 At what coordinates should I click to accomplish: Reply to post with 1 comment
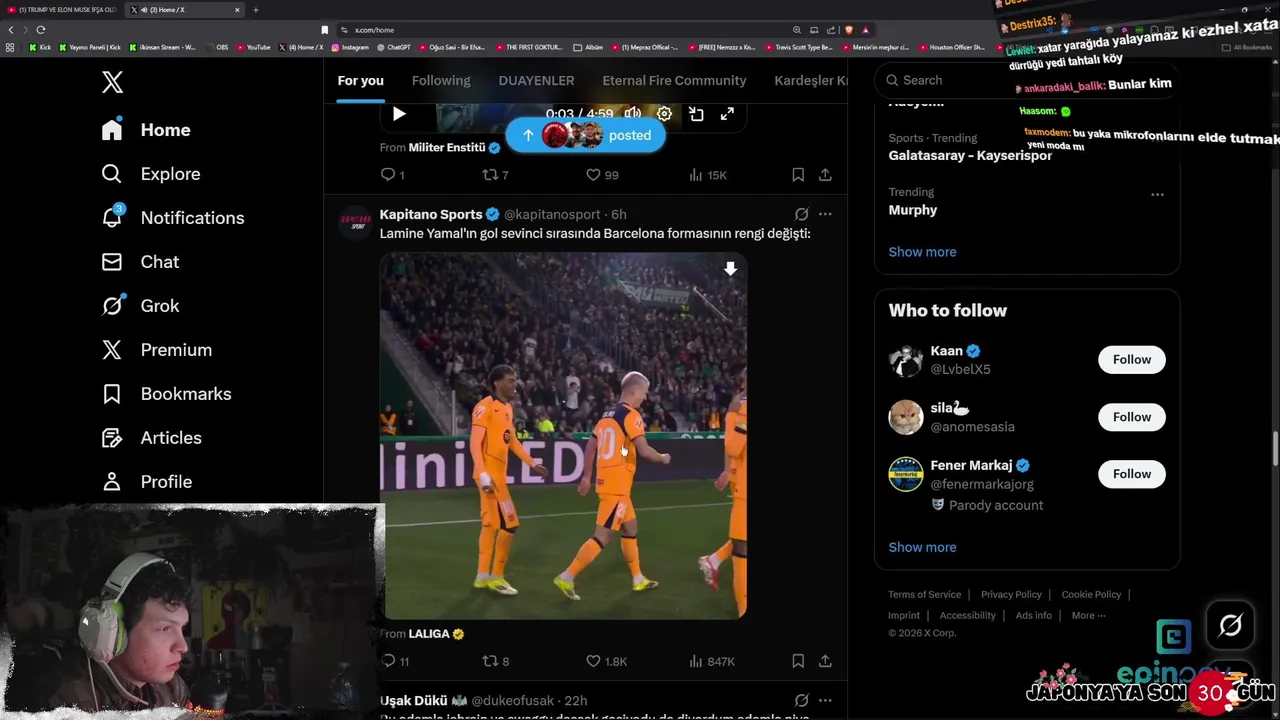[x=392, y=175]
